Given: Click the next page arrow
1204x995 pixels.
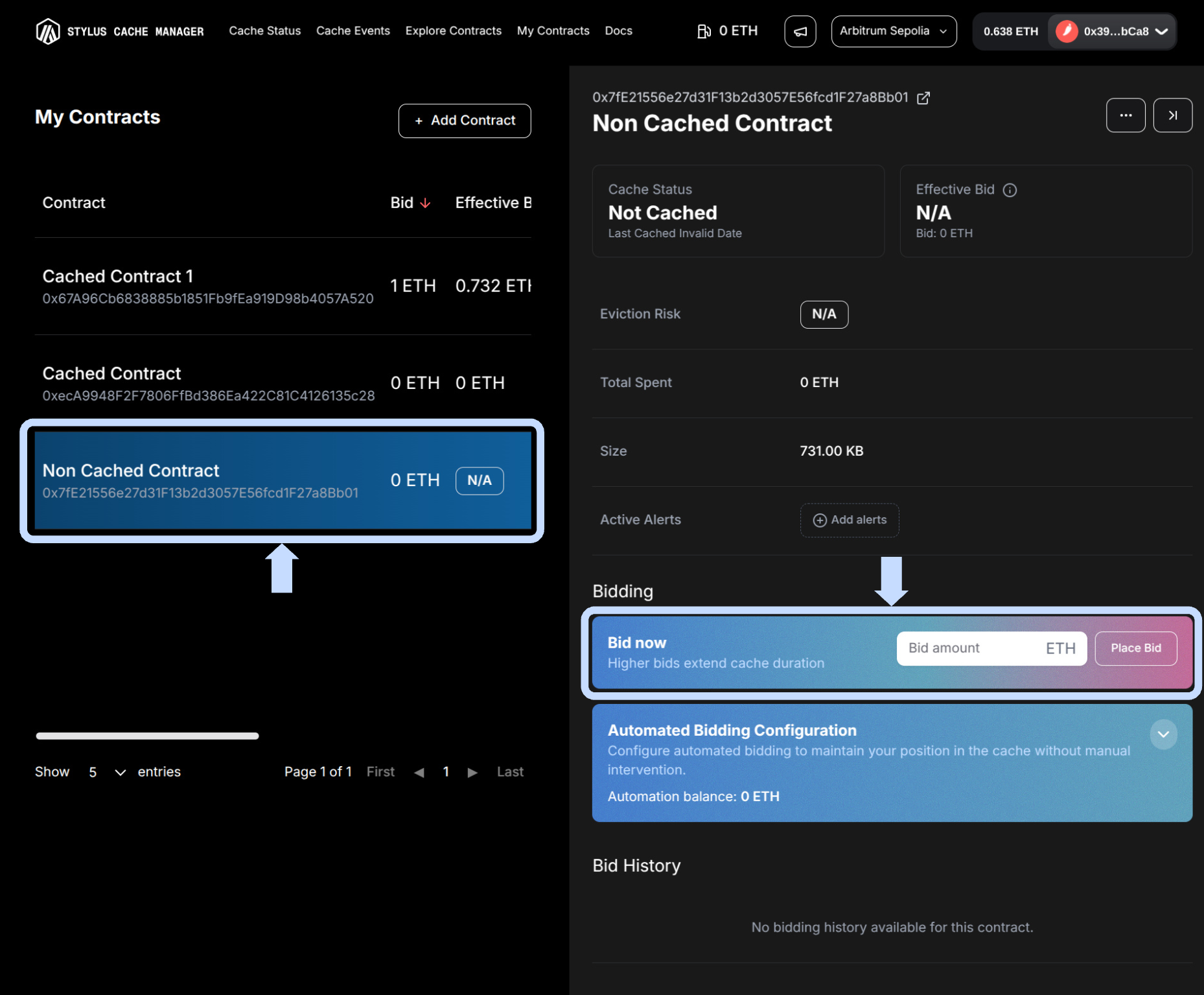Looking at the screenshot, I should pyautogui.click(x=472, y=772).
